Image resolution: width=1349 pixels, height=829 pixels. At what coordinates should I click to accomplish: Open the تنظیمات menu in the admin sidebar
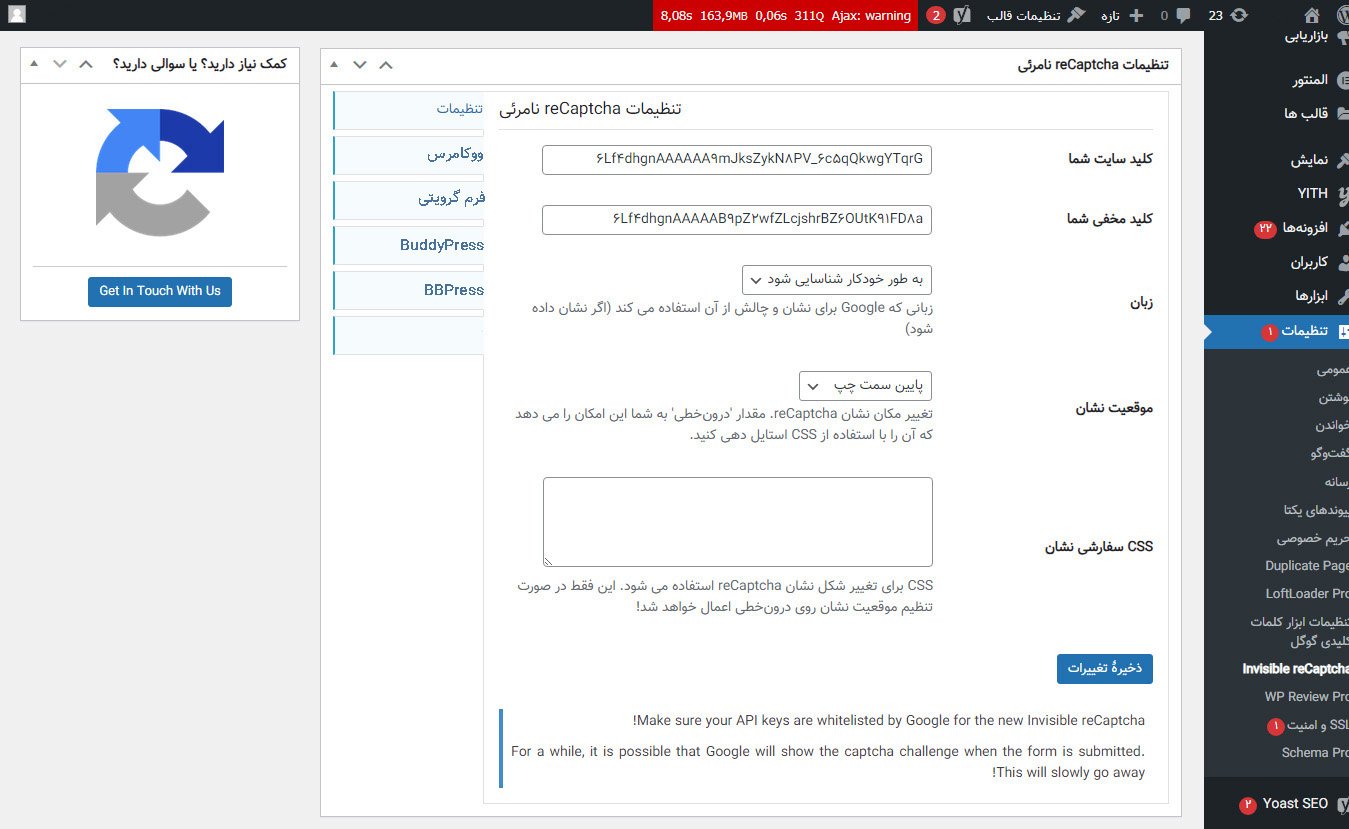click(1277, 331)
